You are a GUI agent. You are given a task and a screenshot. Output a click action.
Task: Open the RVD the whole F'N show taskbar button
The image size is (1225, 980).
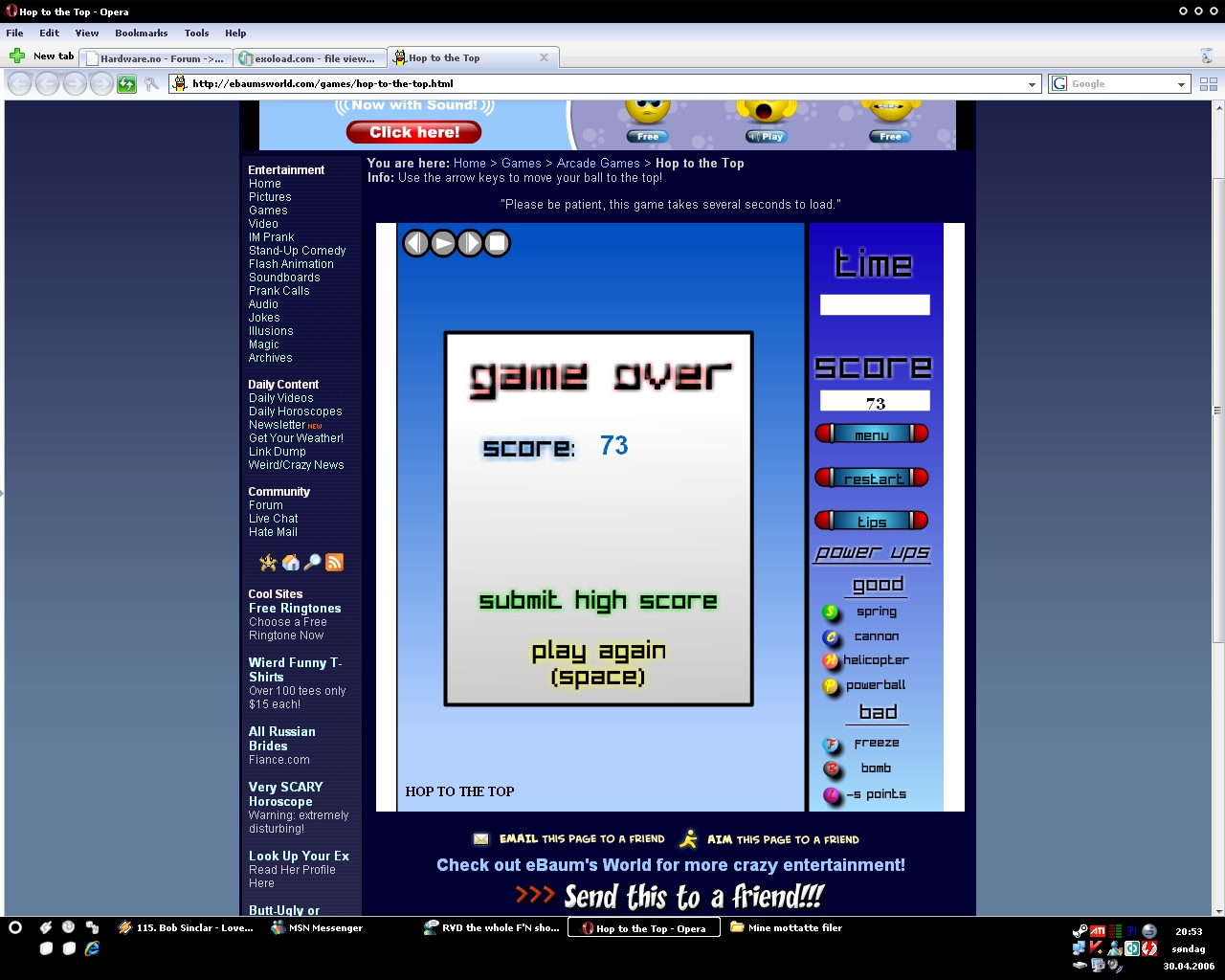tap(491, 928)
